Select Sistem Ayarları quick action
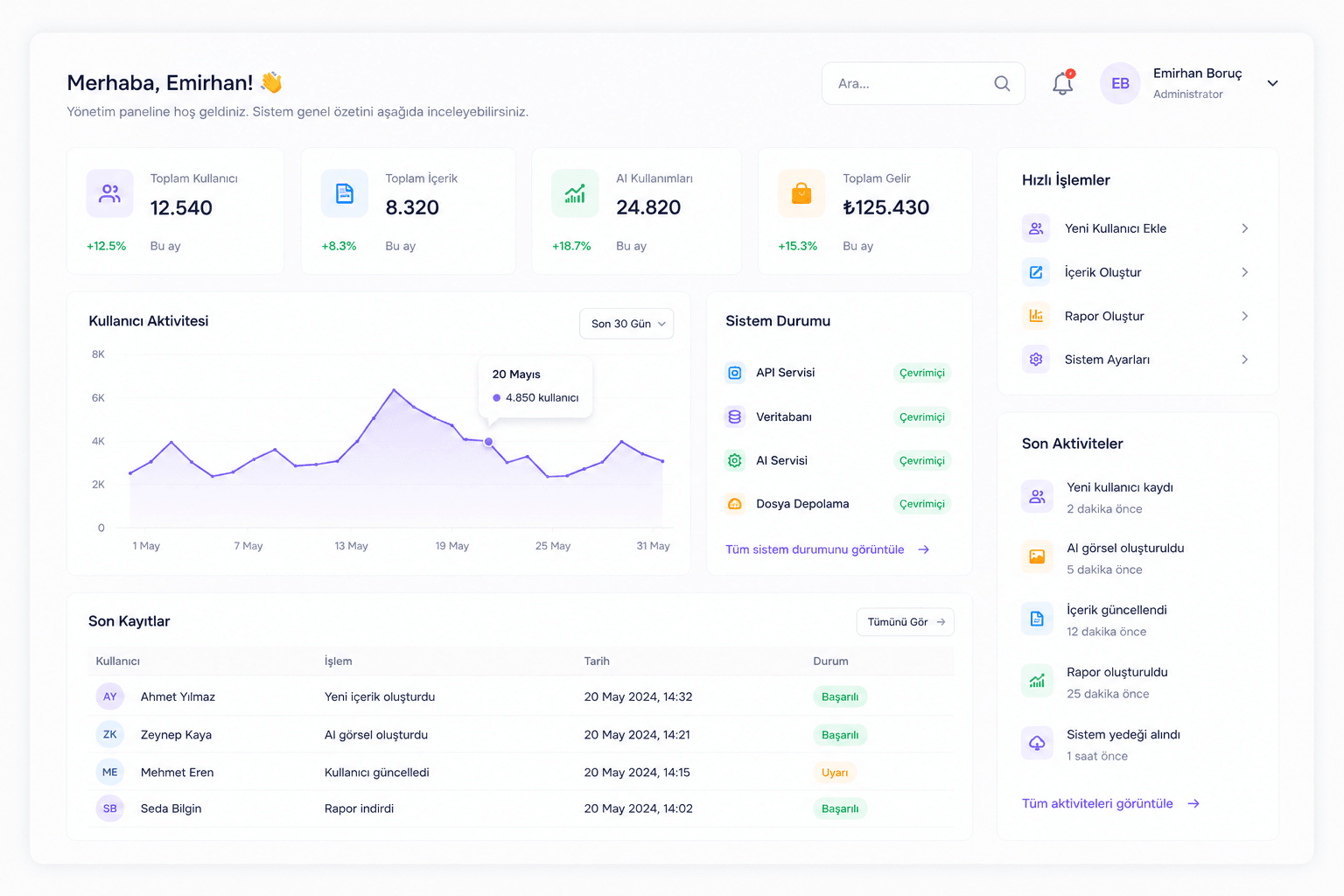Viewport: 1344px width, 896px height. (1137, 360)
